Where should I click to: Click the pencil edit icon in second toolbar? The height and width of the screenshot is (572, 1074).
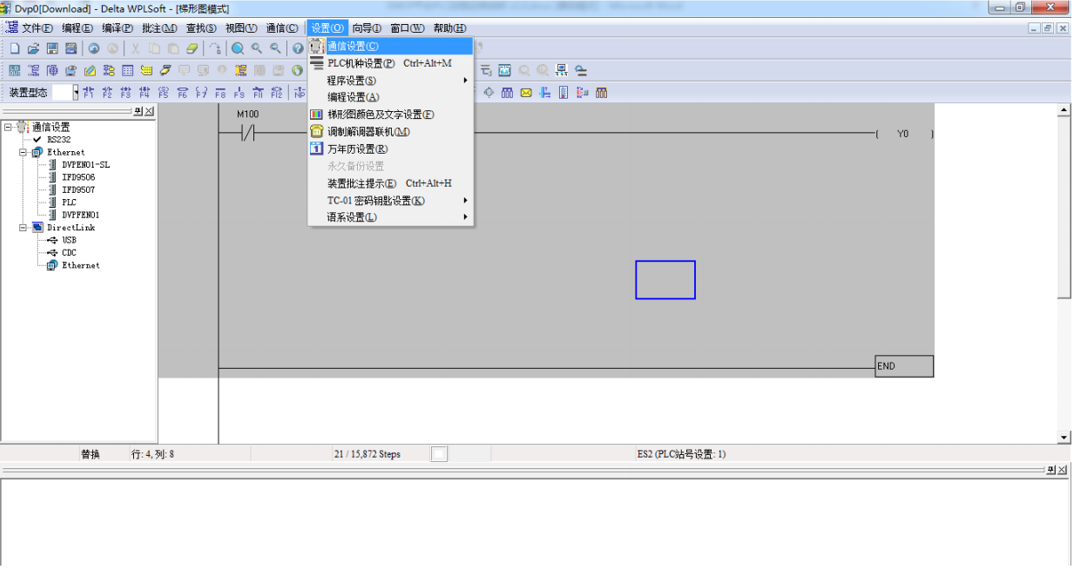(90, 71)
